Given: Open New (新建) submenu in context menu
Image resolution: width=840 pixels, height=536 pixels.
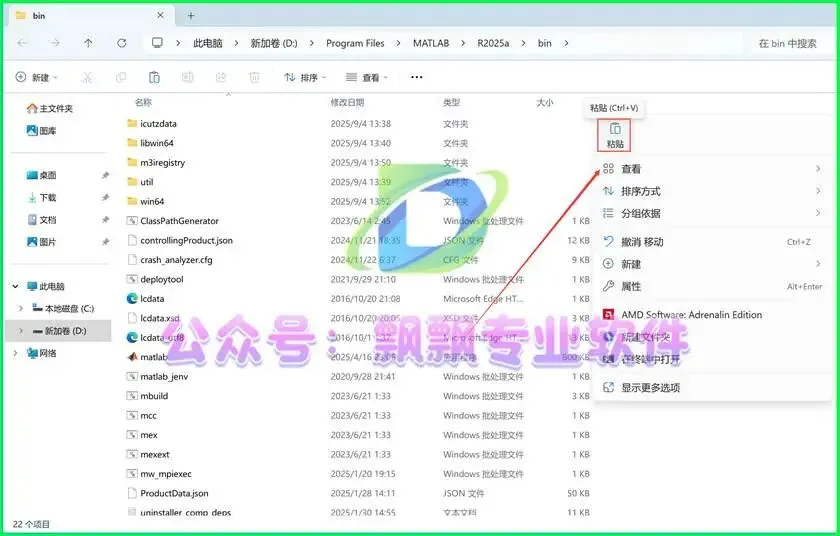Looking at the screenshot, I should click(x=712, y=264).
